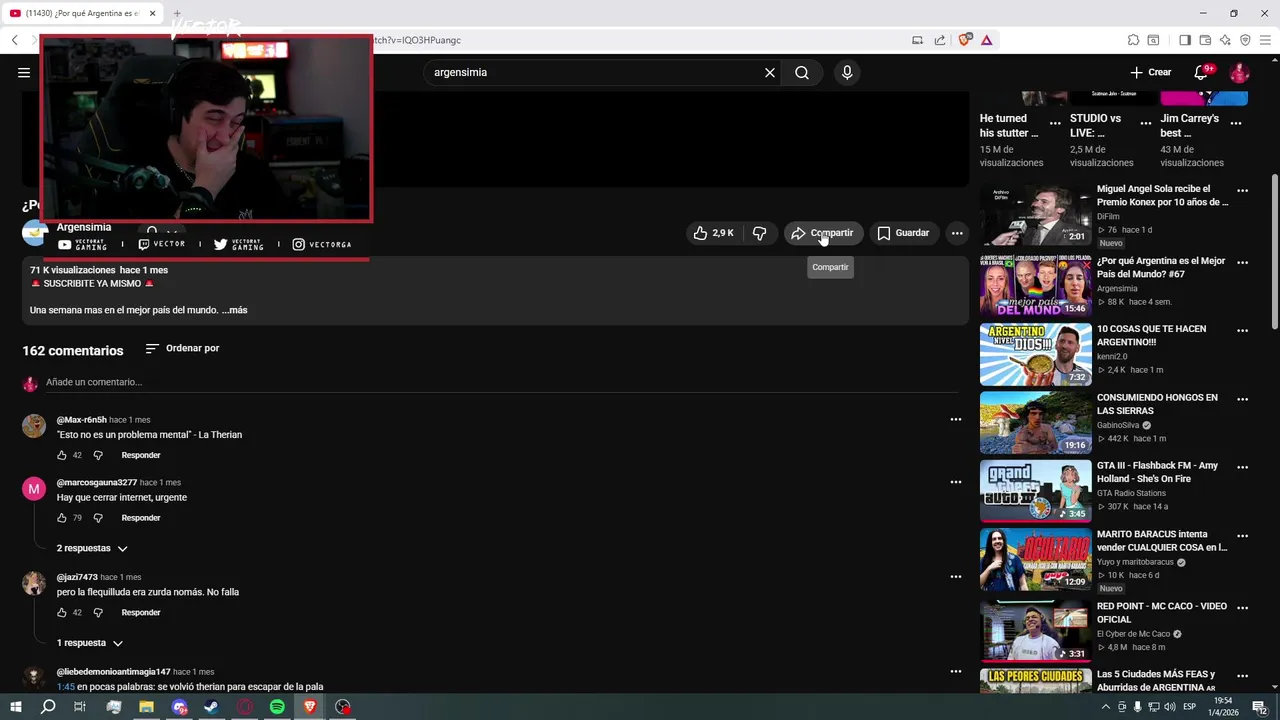Open the Miguel Angel Sola Konex video thumbnail

pos(1035,215)
